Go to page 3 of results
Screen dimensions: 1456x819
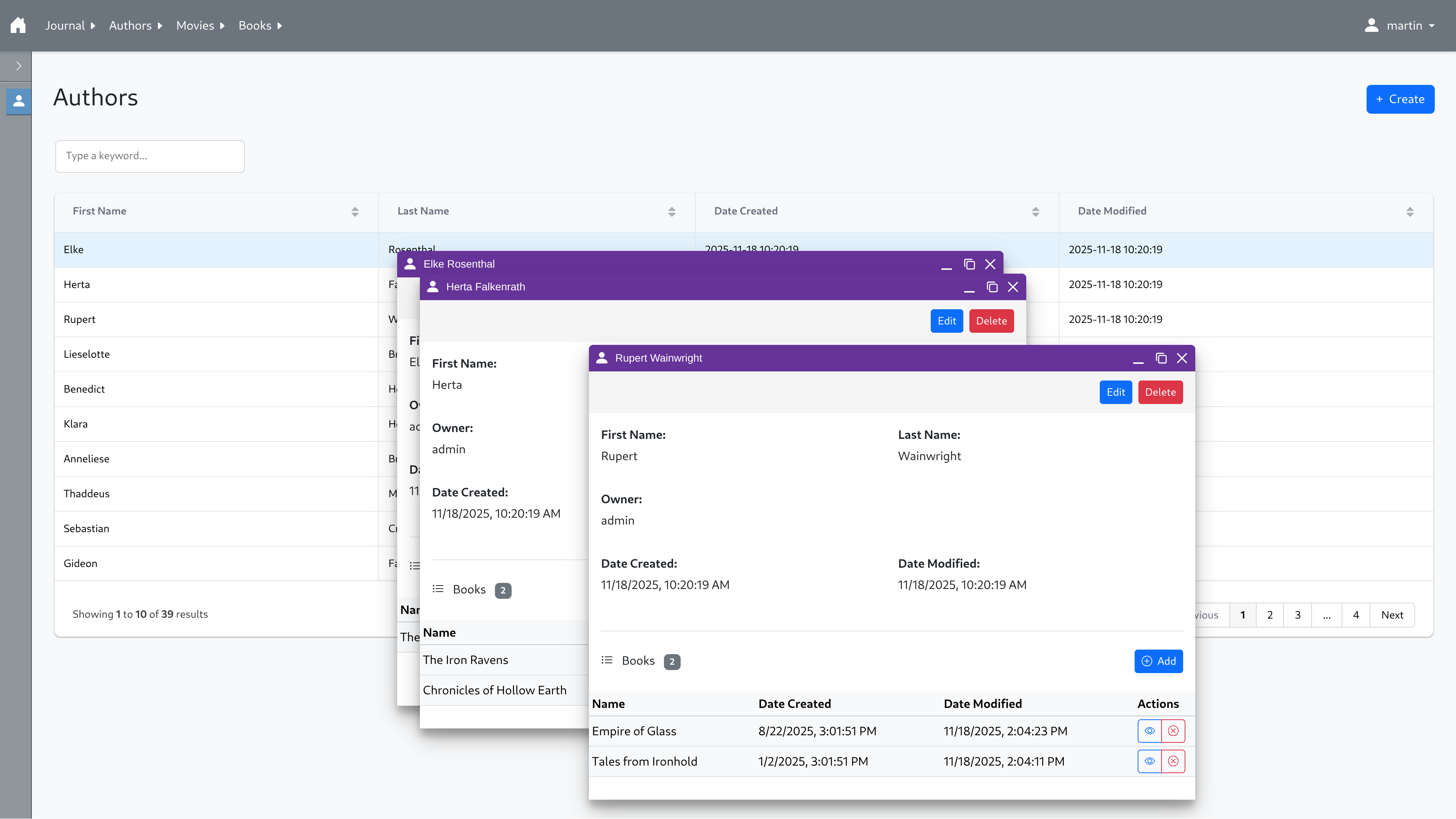pyautogui.click(x=1297, y=615)
